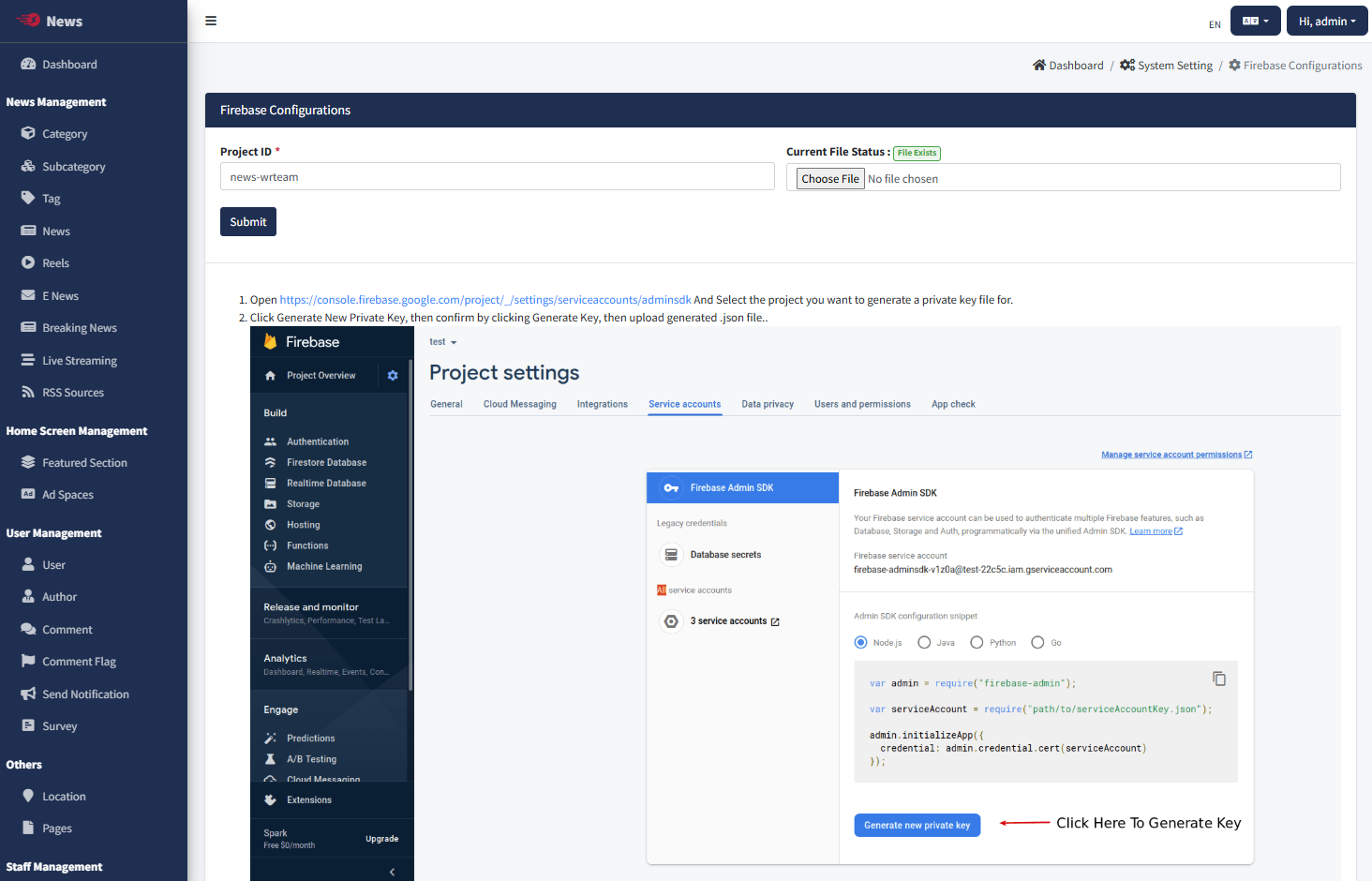Click the Choose File button
1372x881 pixels.
tap(830, 178)
